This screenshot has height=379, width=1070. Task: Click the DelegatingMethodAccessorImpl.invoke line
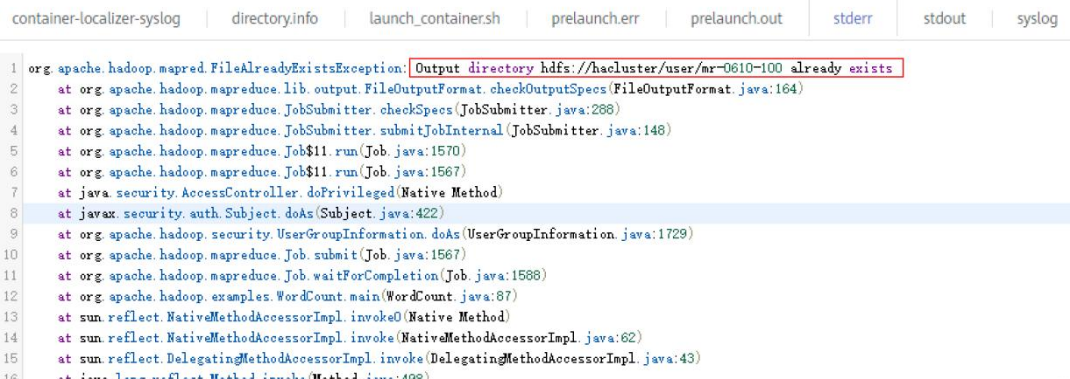[x=379, y=358]
